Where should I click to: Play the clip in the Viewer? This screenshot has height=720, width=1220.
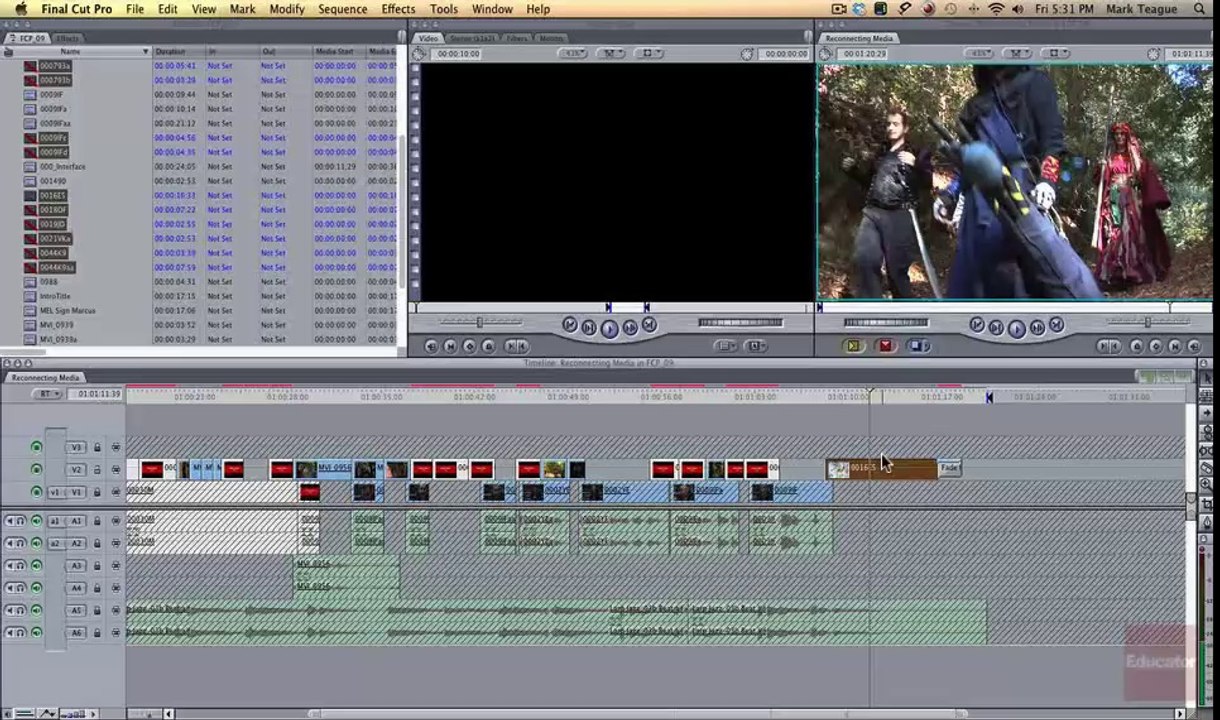coord(609,328)
